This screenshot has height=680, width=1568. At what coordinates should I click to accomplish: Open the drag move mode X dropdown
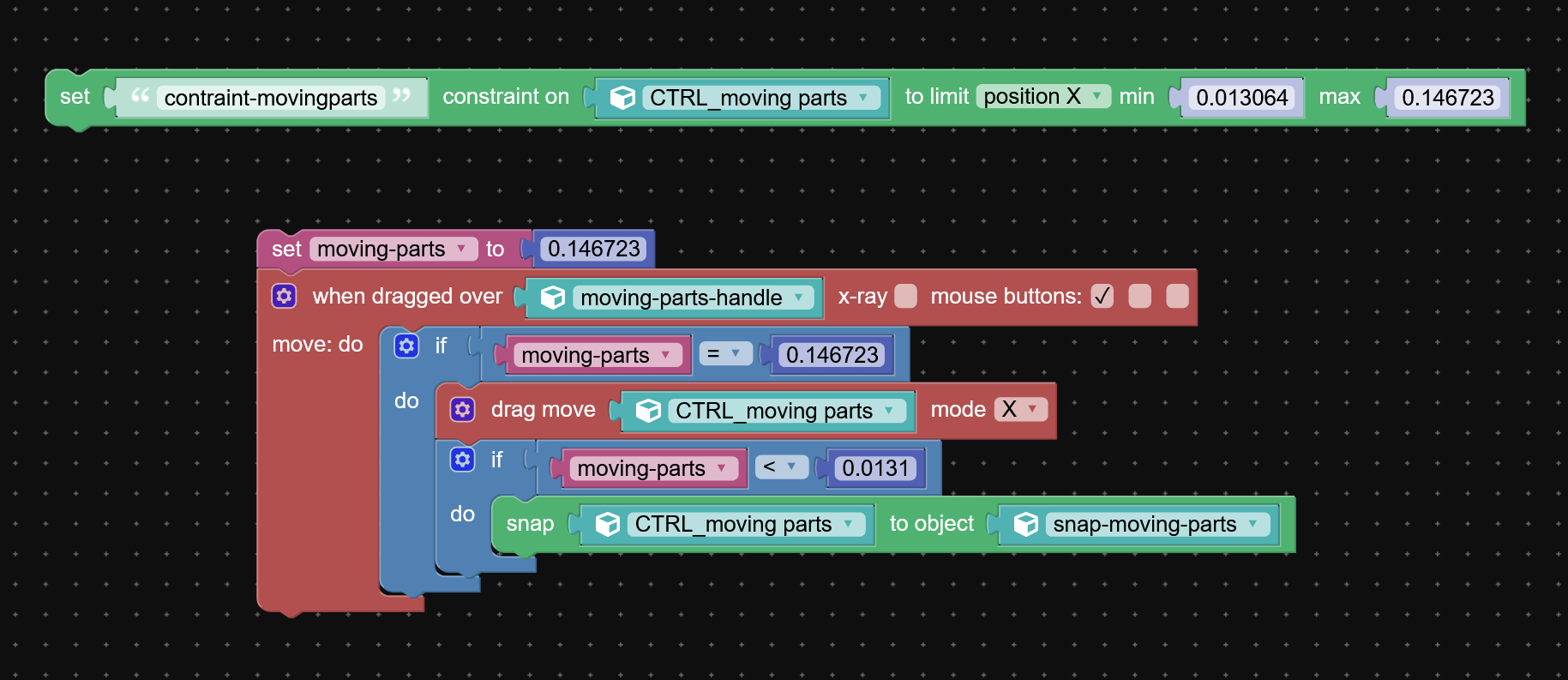point(1021,409)
